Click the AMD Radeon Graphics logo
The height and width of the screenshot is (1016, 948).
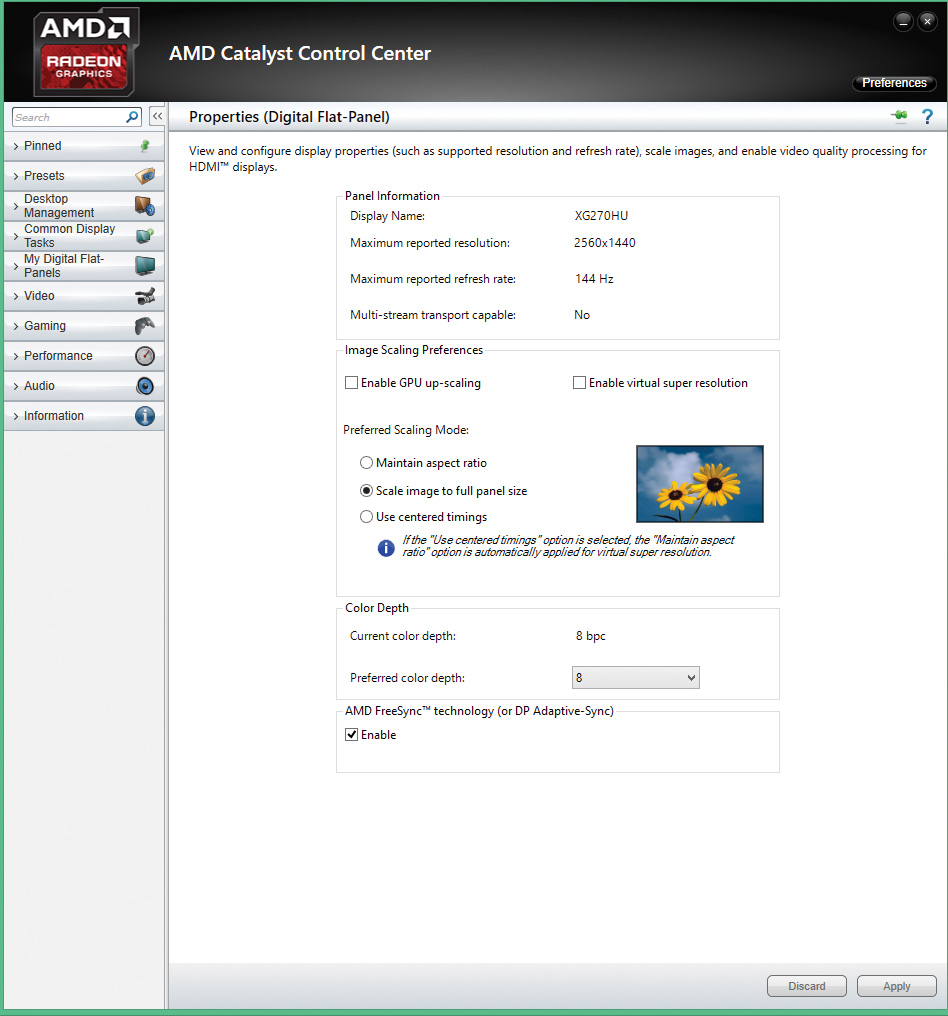(86, 52)
